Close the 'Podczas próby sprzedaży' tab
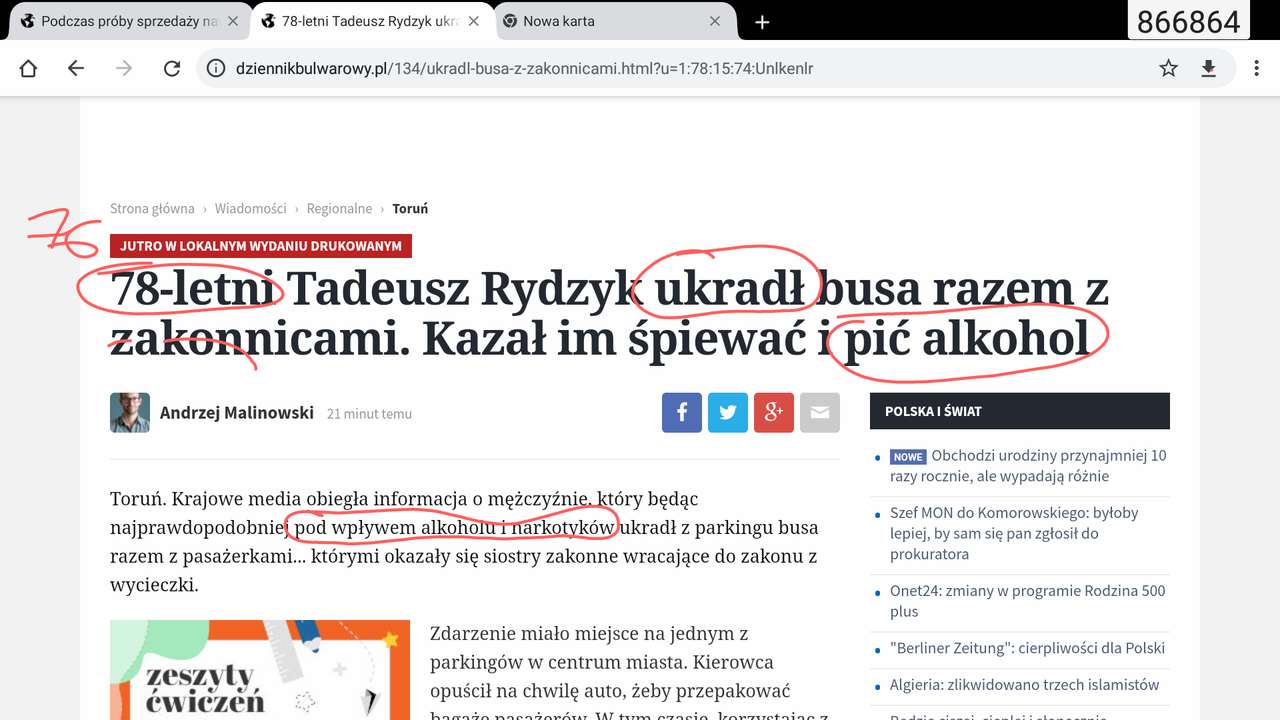This screenshot has height=720, width=1280. pos(235,21)
